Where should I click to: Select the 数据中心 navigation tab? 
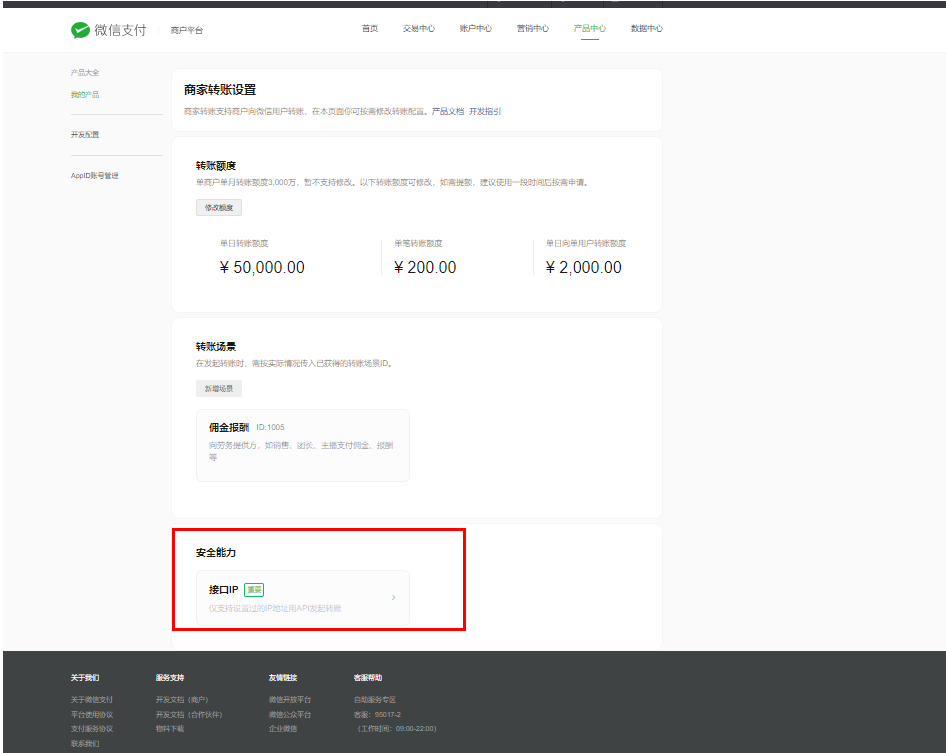pos(646,29)
